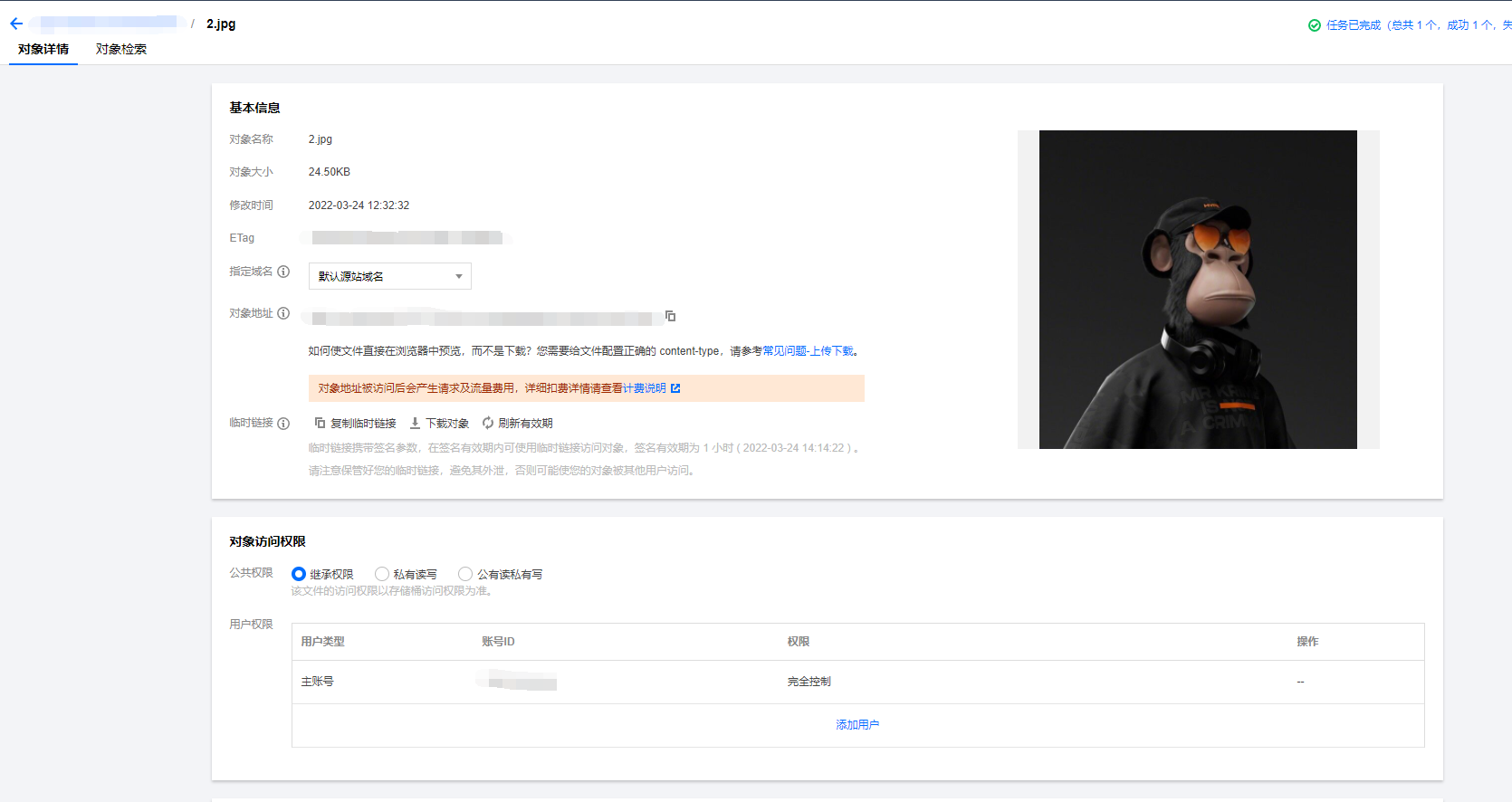
Task: Click the external-link icon after 计费说明
Action: click(675, 388)
